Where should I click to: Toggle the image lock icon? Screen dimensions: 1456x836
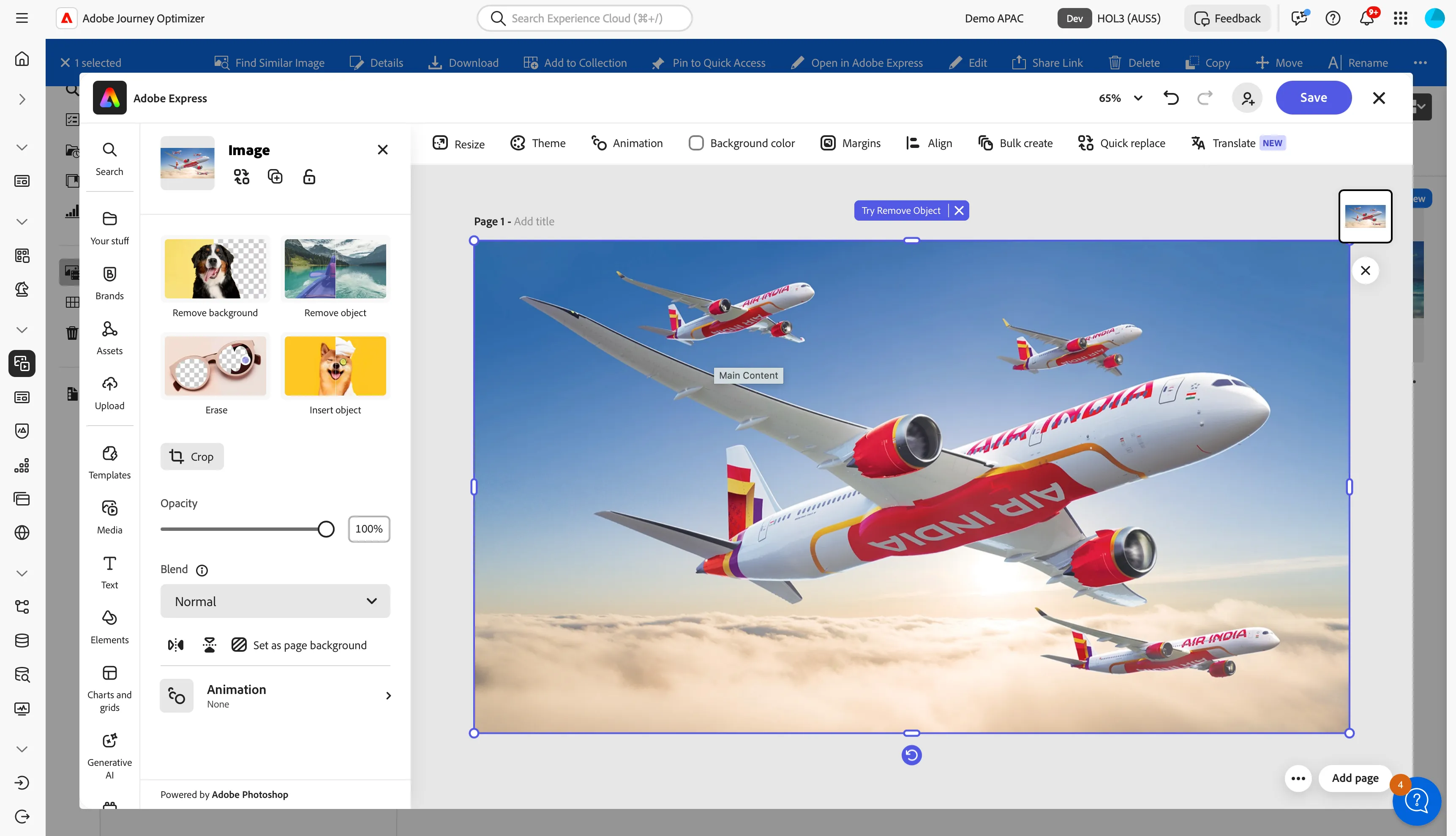309,177
